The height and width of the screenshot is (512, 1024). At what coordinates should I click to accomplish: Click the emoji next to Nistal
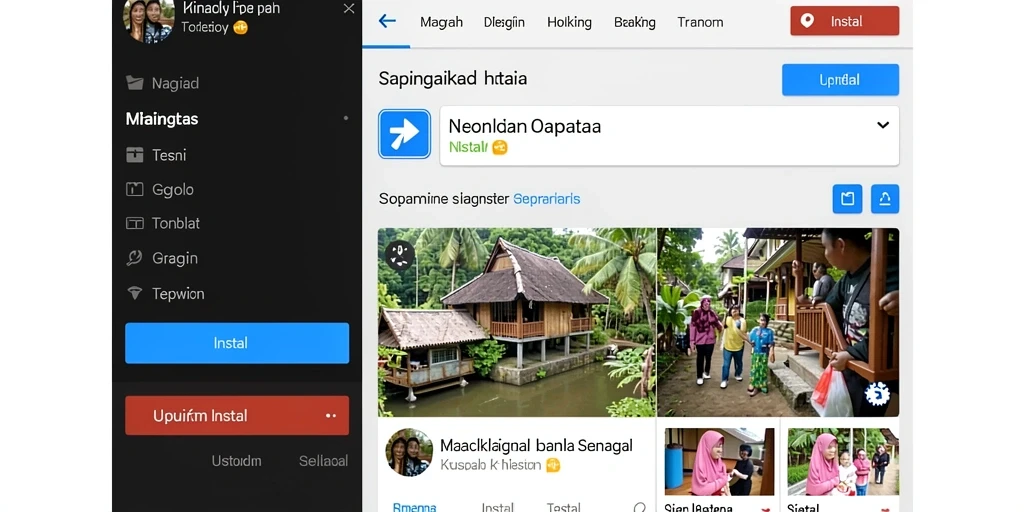point(500,147)
